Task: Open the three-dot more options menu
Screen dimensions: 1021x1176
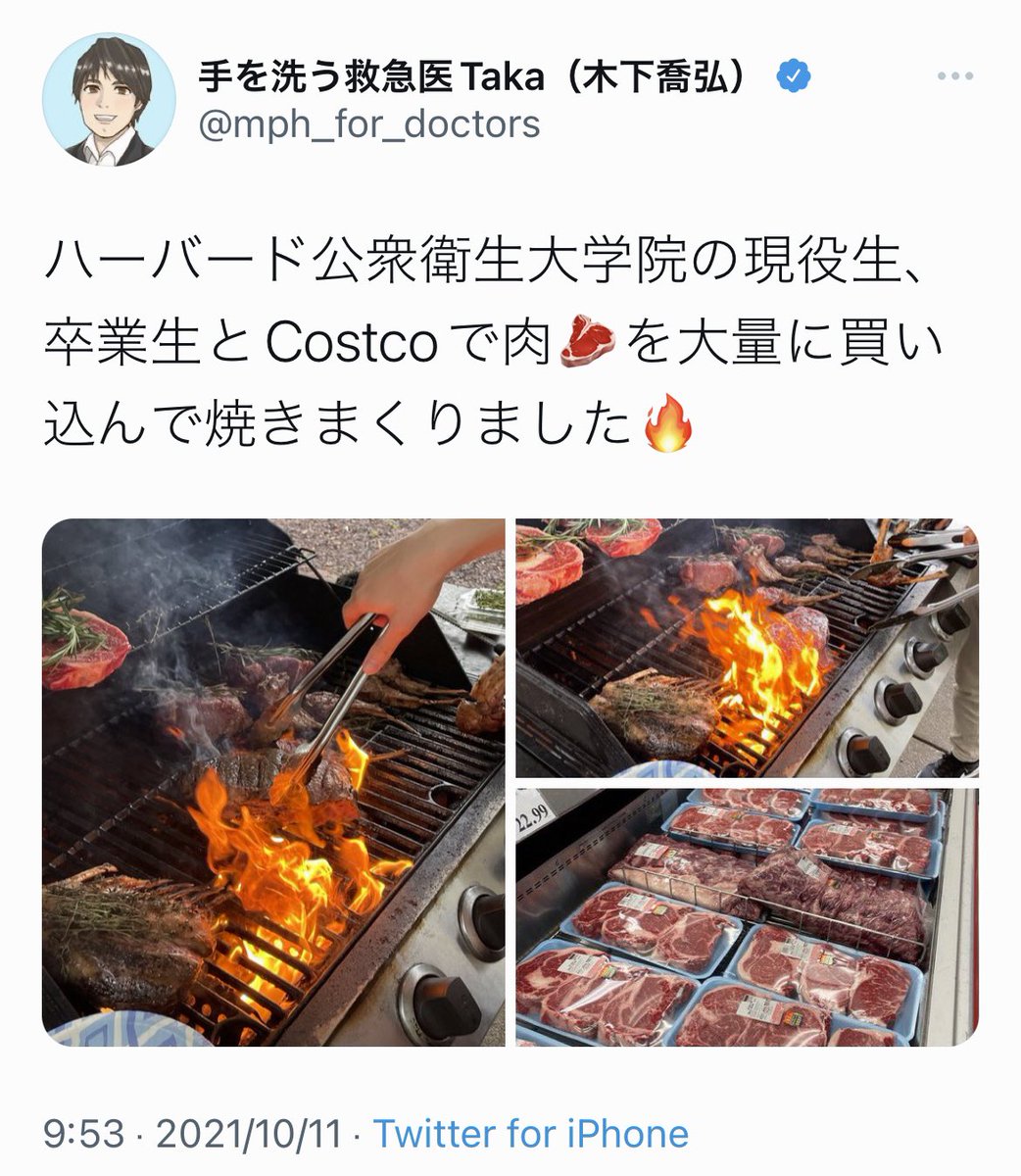Action: [954, 76]
